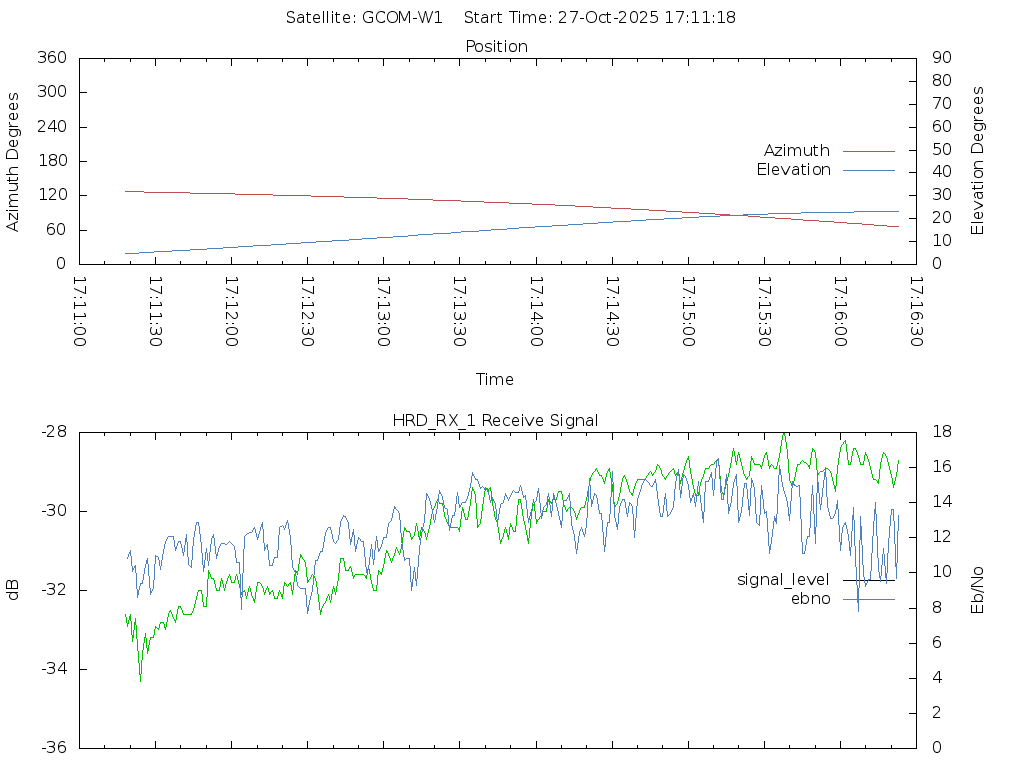1024x768 pixels.
Task: Click the Start Time header text
Action: [x=600, y=18]
